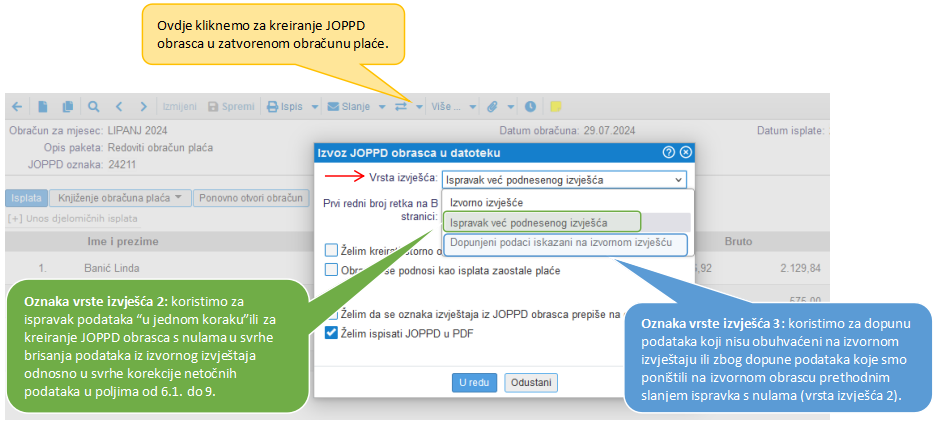Screen dimensions: 935x426
Task: Close the Izvoz JOPPD dialog
Action: point(685,153)
